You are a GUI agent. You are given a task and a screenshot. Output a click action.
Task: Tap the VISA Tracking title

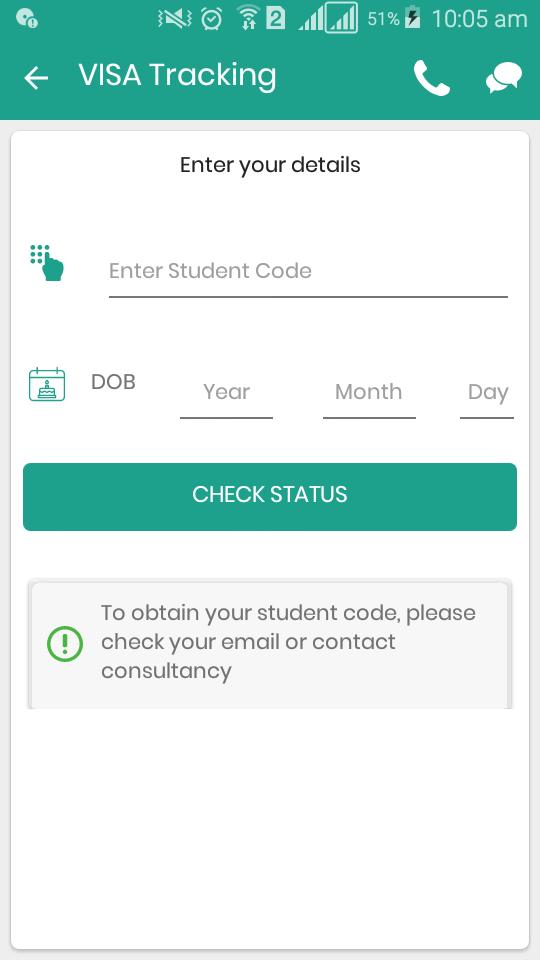[x=178, y=75]
